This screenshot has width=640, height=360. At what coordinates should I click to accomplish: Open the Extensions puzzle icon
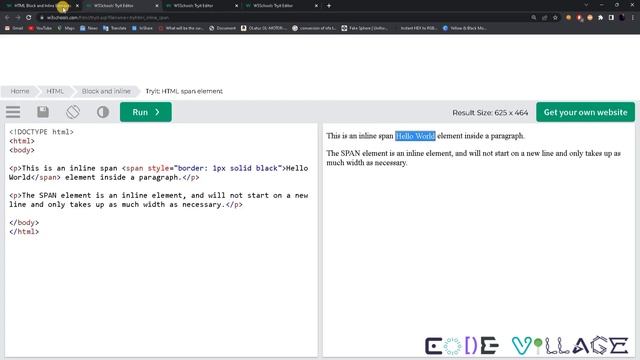(x=600, y=18)
